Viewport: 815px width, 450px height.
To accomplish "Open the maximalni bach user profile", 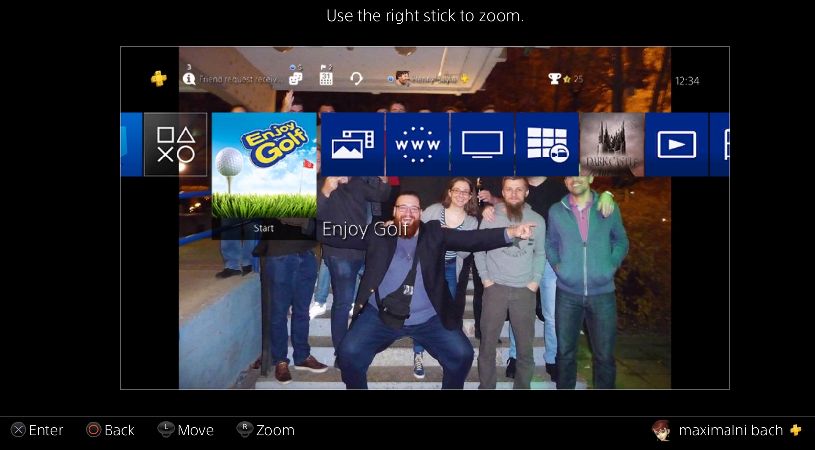I will click(728, 430).
